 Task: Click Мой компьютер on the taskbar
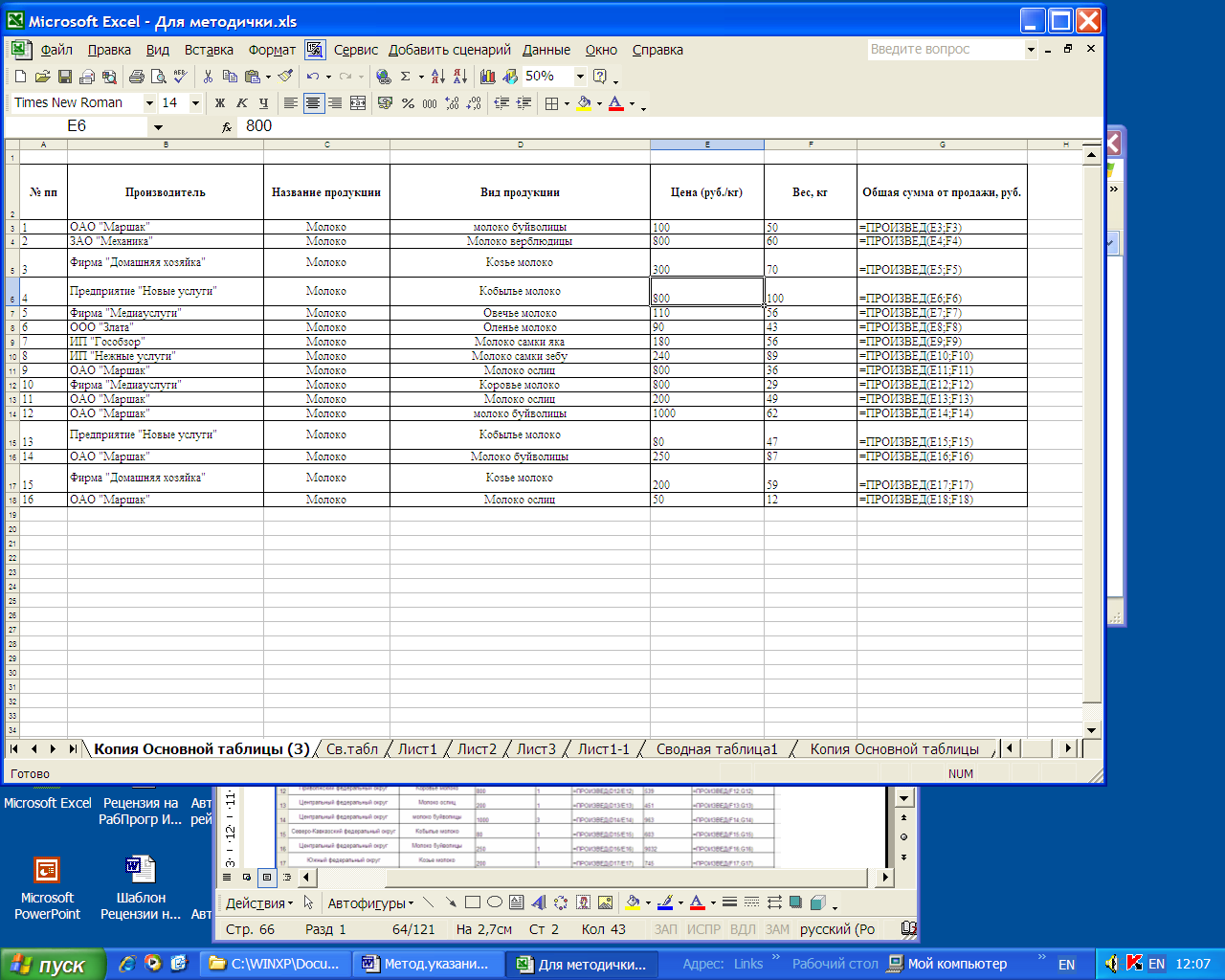tap(947, 964)
